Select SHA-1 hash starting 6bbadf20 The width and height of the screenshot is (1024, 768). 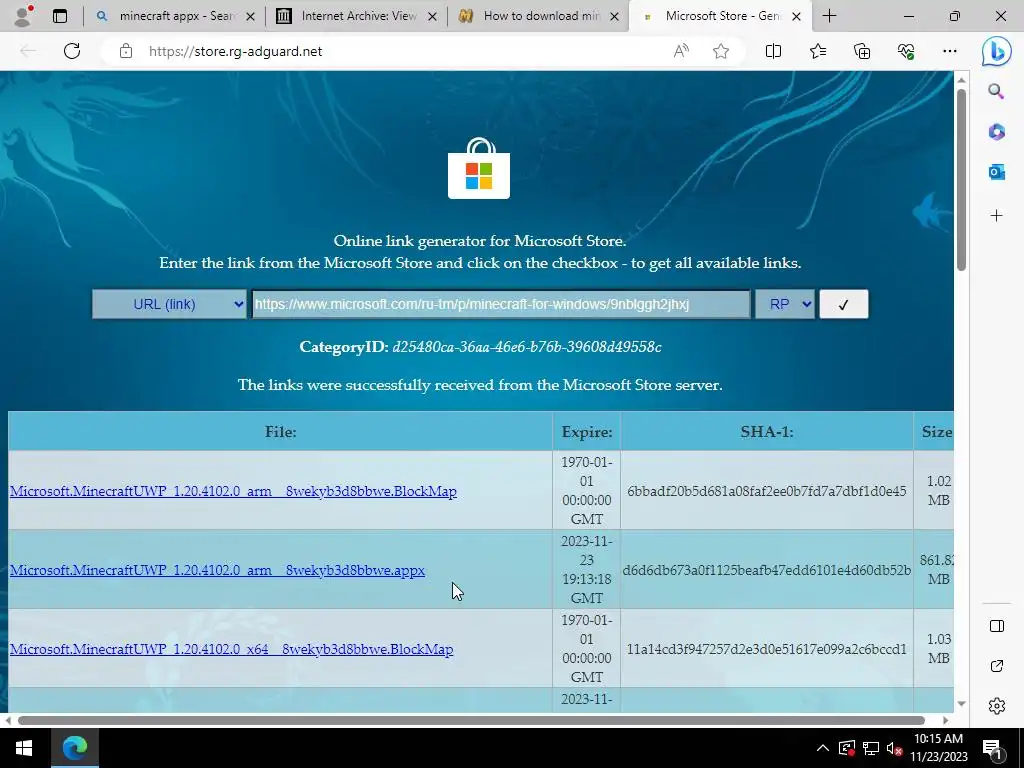pyautogui.click(x=767, y=491)
